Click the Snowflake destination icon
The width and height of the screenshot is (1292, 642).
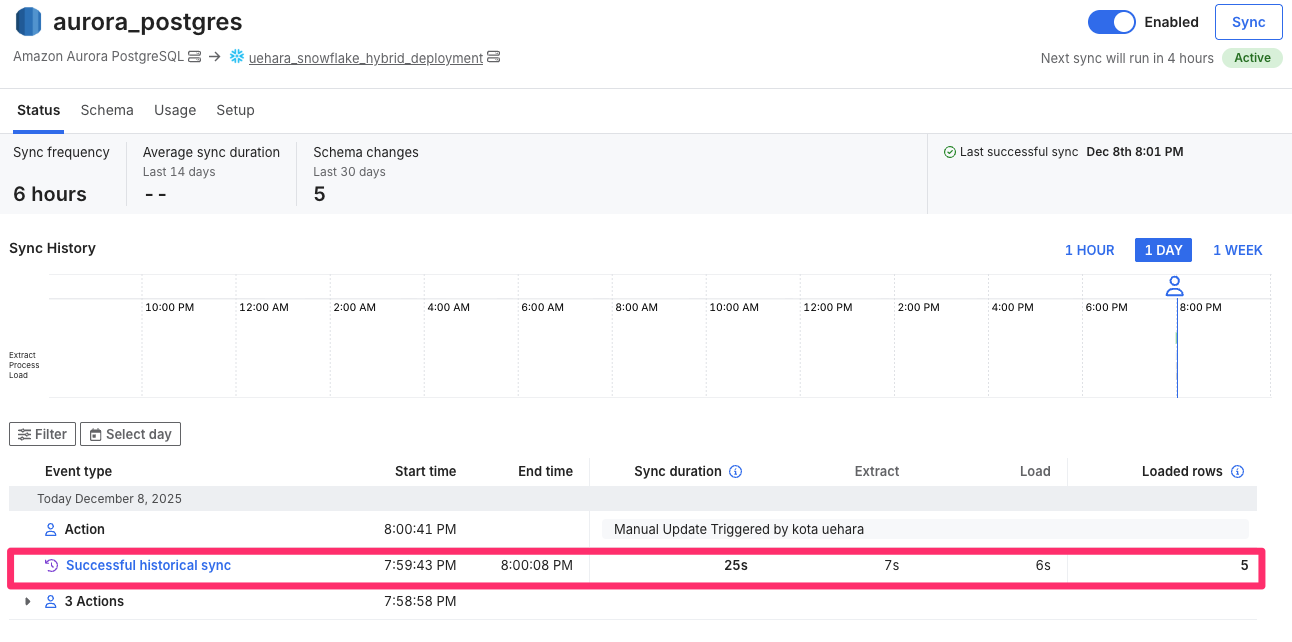(x=237, y=58)
